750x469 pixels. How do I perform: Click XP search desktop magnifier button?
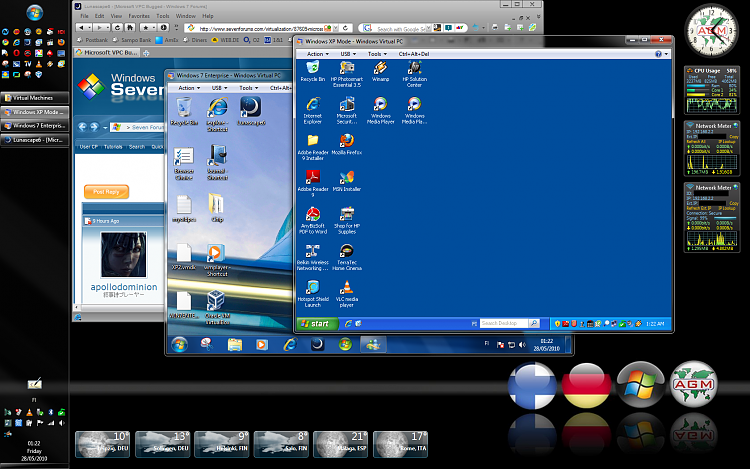click(x=534, y=324)
